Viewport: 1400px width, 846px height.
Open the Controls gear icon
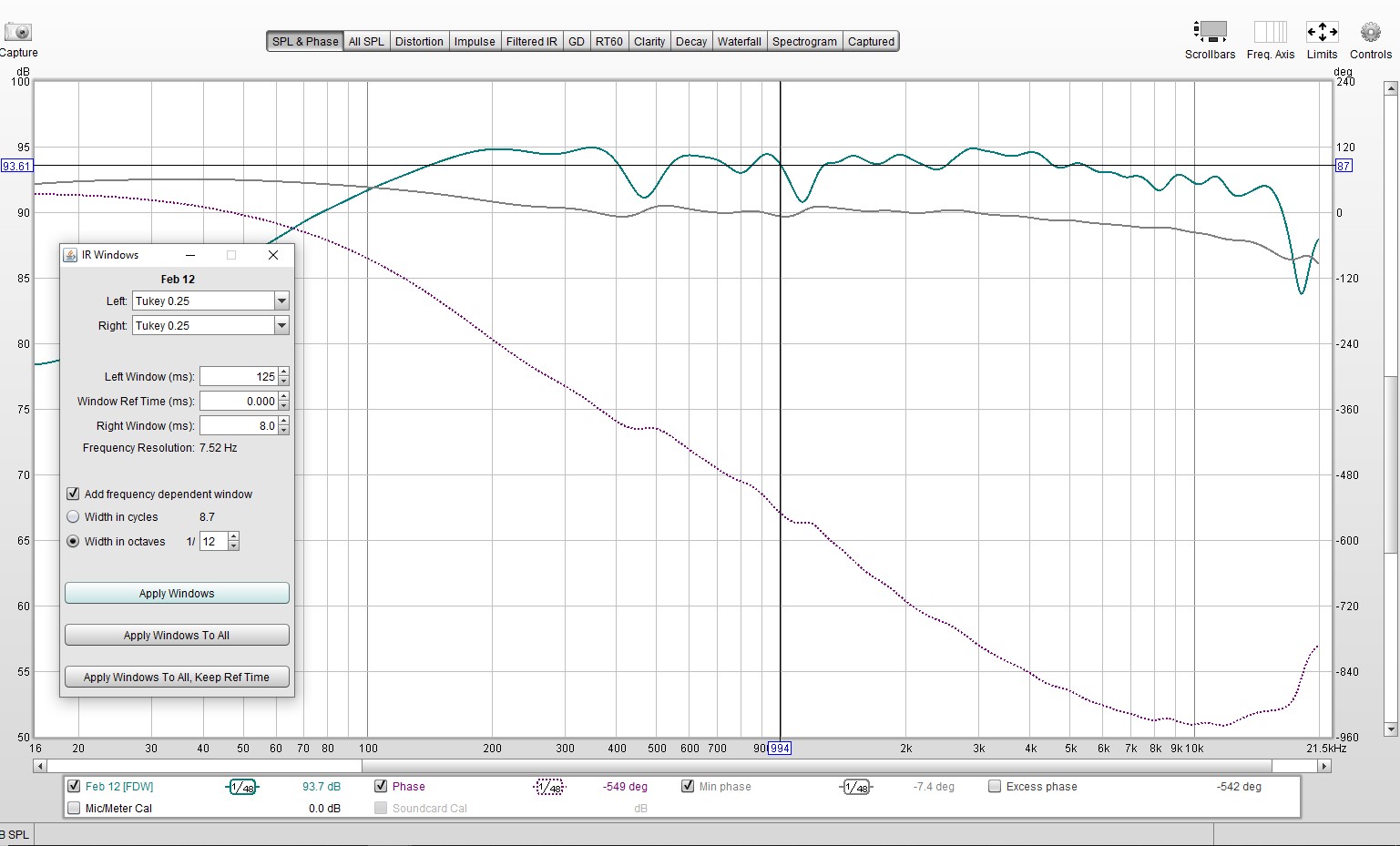point(1371,32)
